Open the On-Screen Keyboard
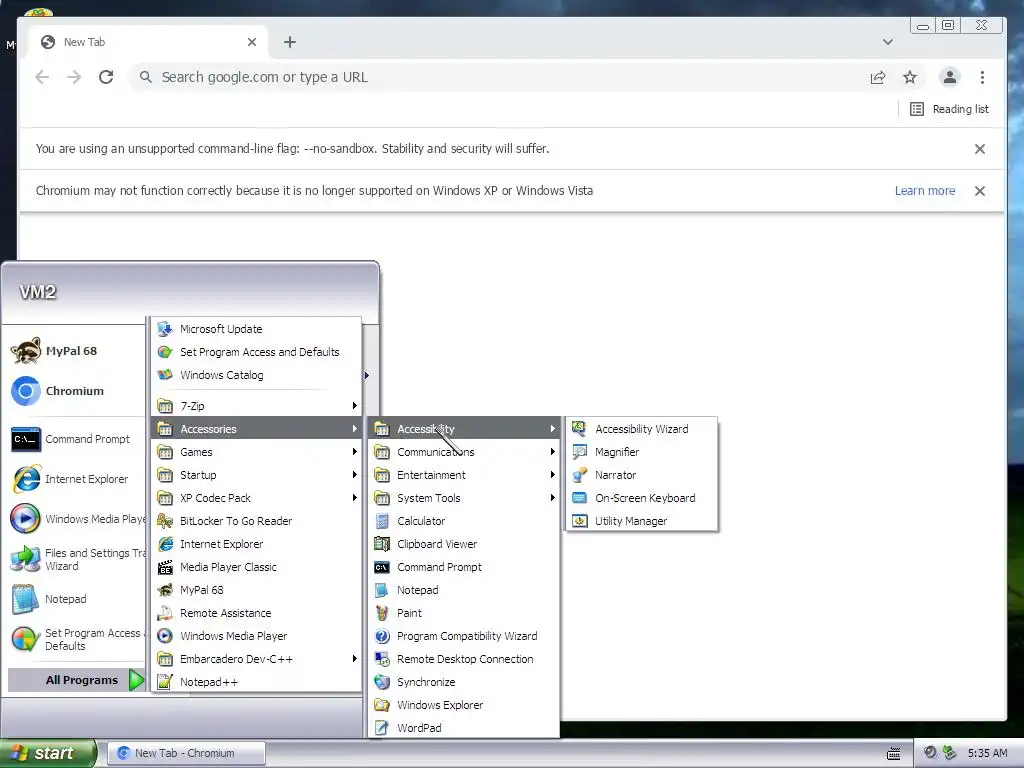The width and height of the screenshot is (1024, 768). click(642, 498)
